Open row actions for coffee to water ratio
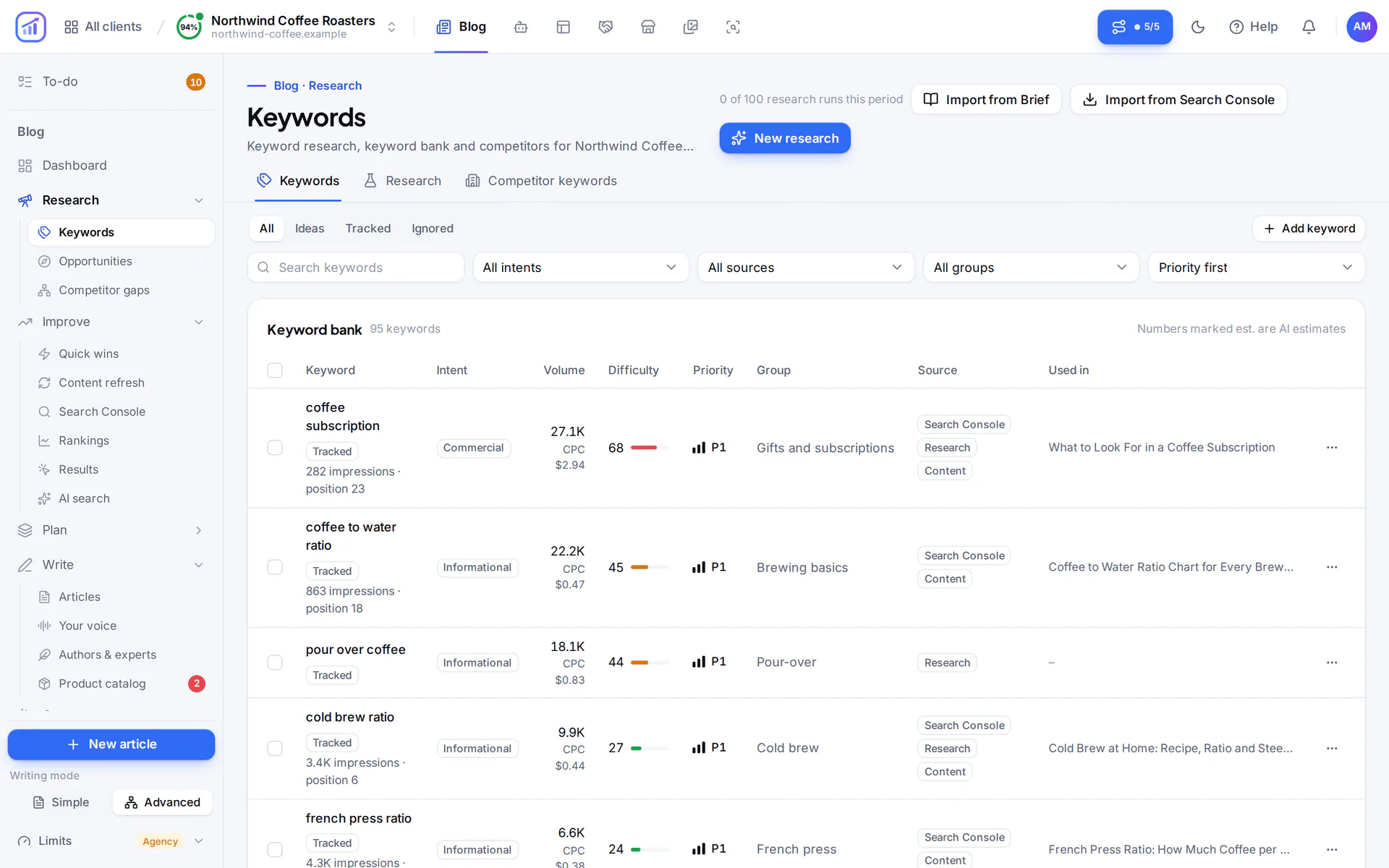This screenshot has width=1389, height=868. [x=1332, y=567]
